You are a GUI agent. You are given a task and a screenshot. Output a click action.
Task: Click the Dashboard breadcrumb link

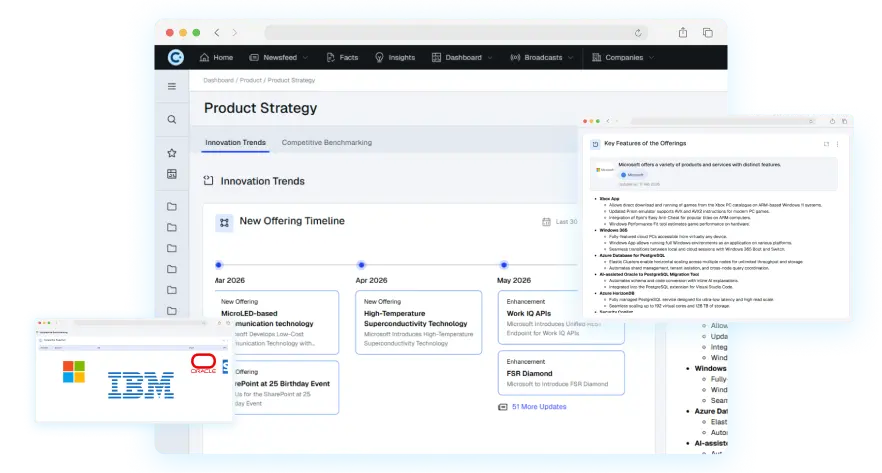click(x=218, y=80)
